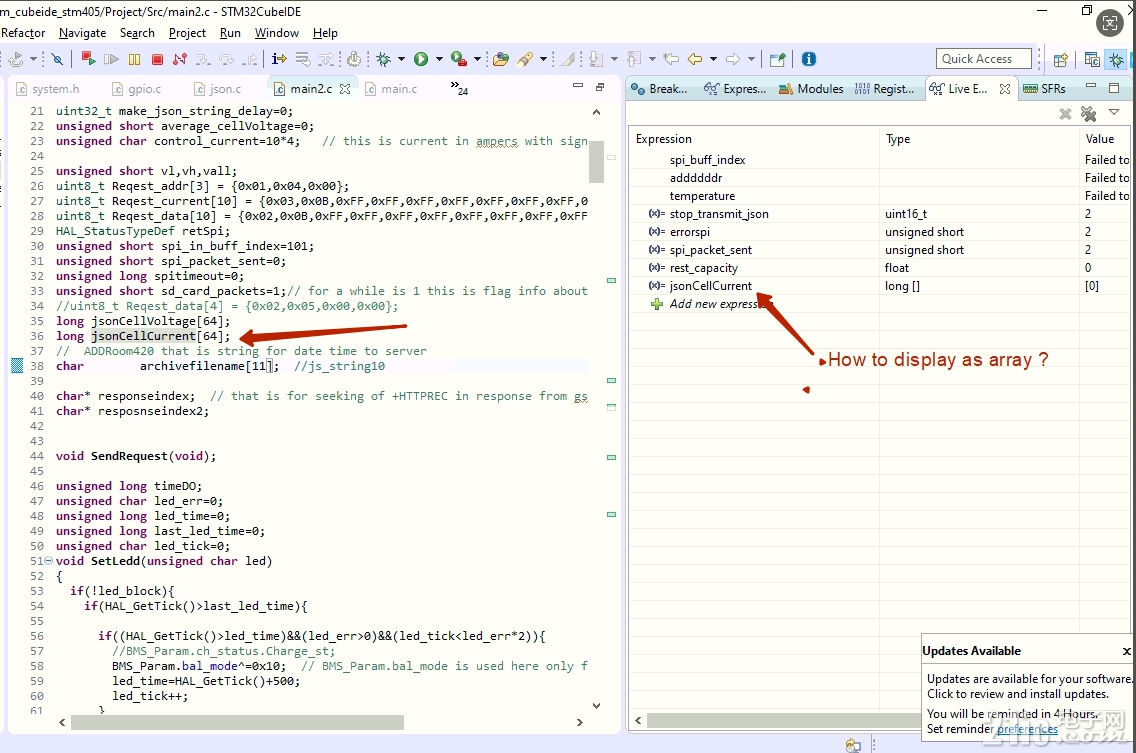Click editor horizontal scrollbar thumb

(238, 723)
